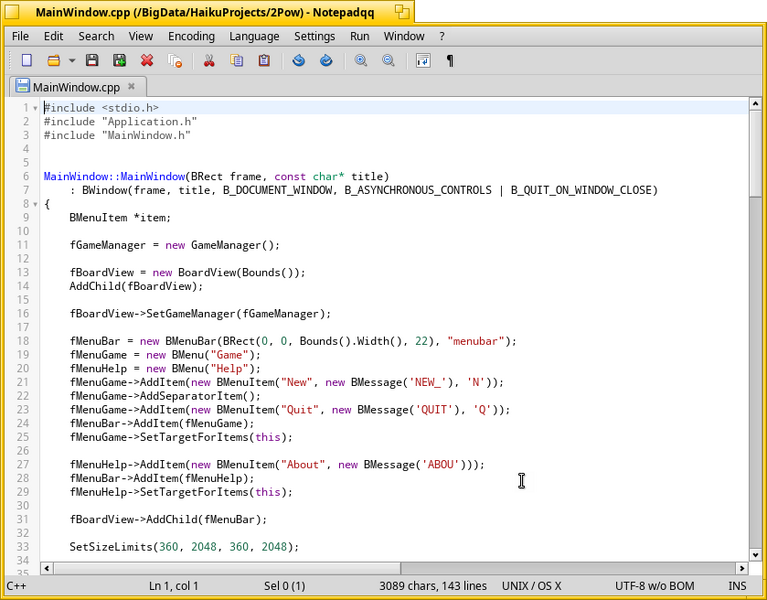
Task: Click the horizontal scrollbar thumb
Action: coord(227,568)
